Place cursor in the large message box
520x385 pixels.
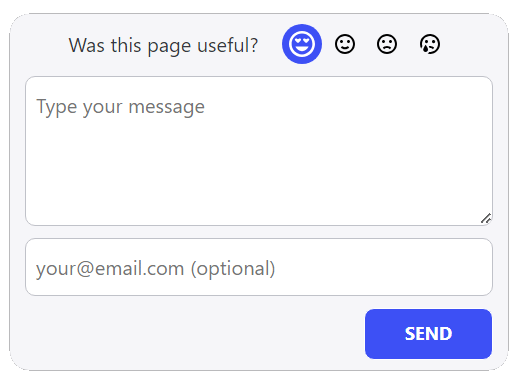pos(259,151)
